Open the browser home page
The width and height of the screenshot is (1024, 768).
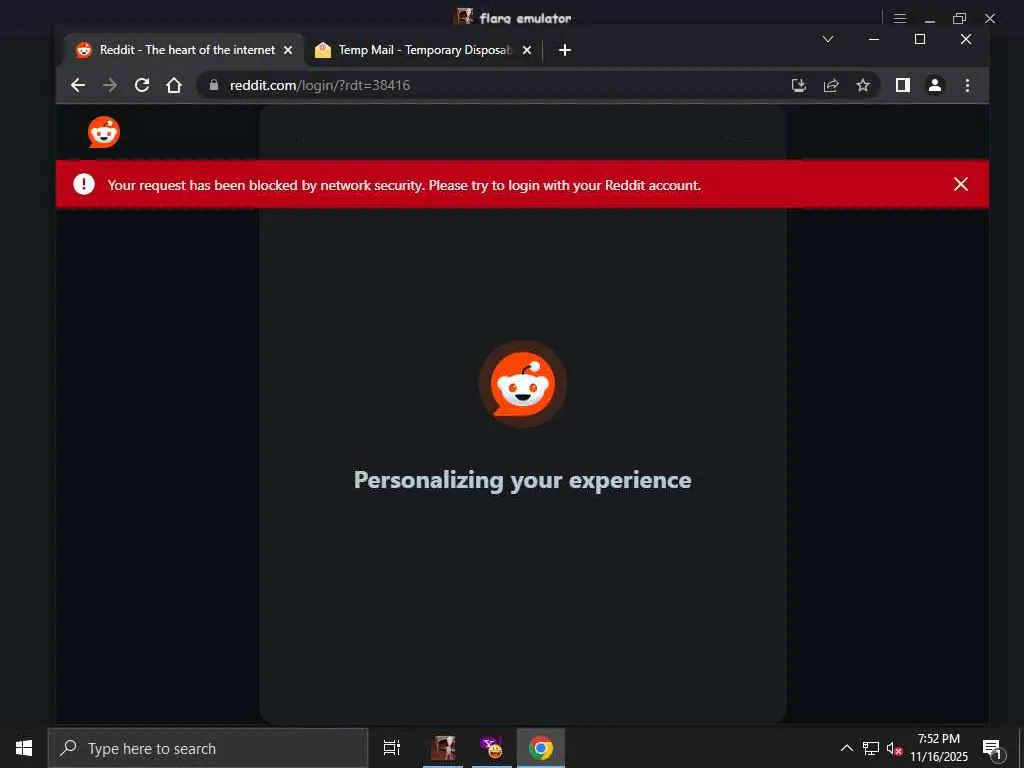(x=174, y=85)
